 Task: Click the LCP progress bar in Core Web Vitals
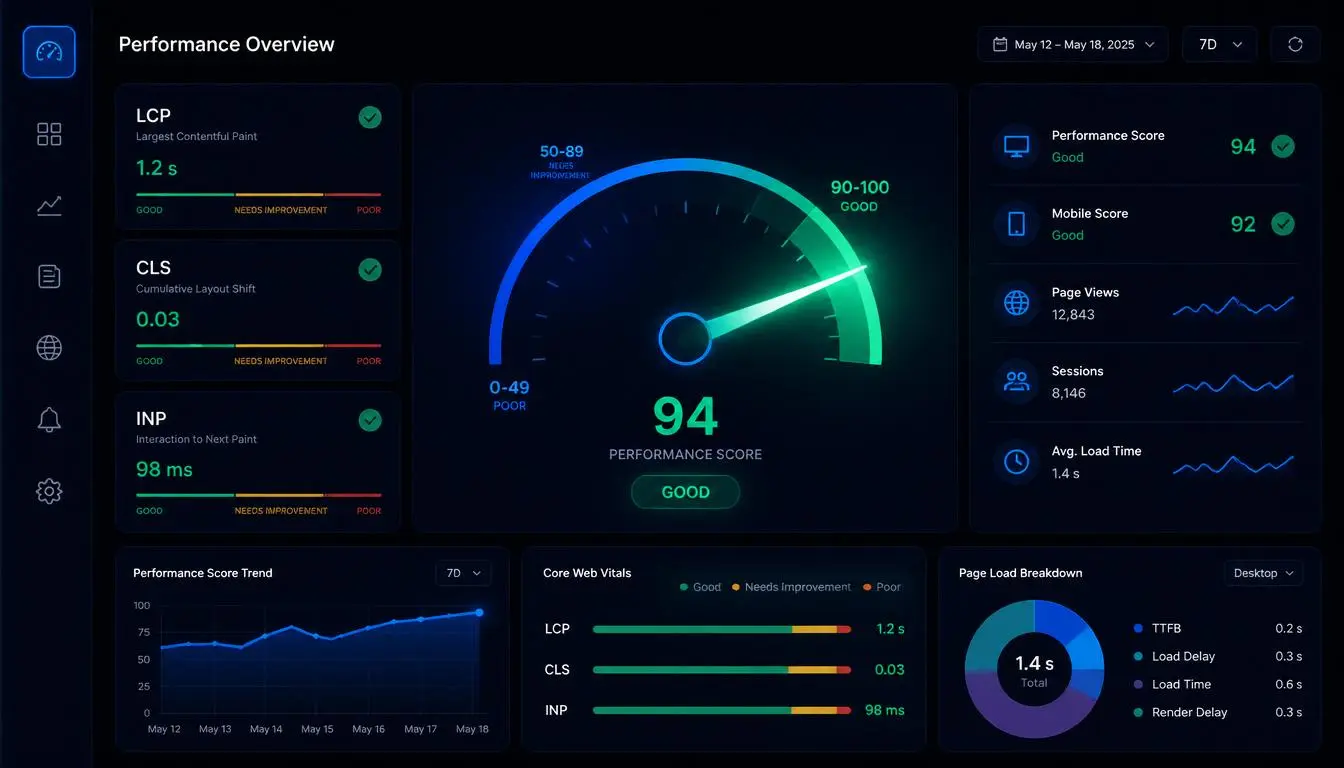tap(722, 629)
